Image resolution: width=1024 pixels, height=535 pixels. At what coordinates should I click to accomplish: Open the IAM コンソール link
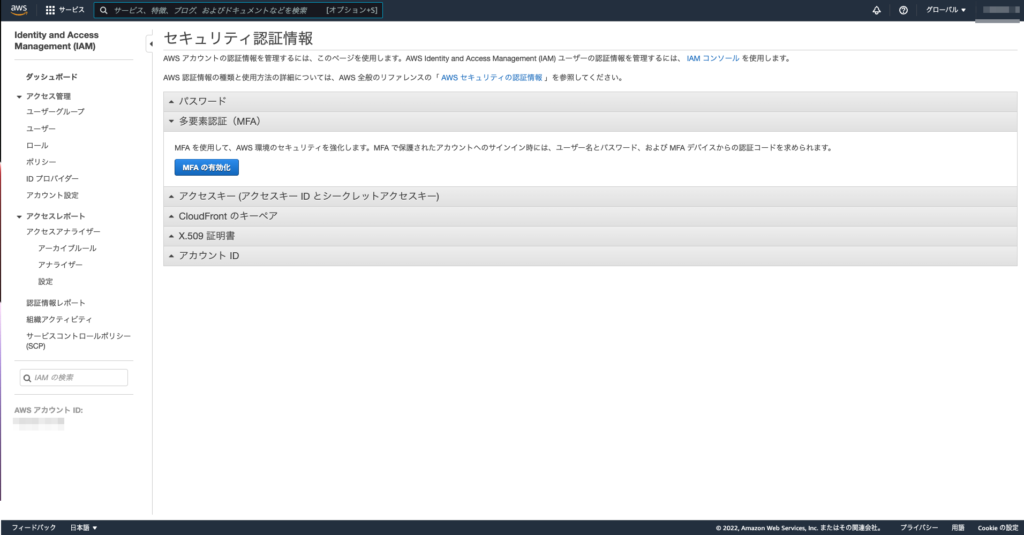click(713, 59)
